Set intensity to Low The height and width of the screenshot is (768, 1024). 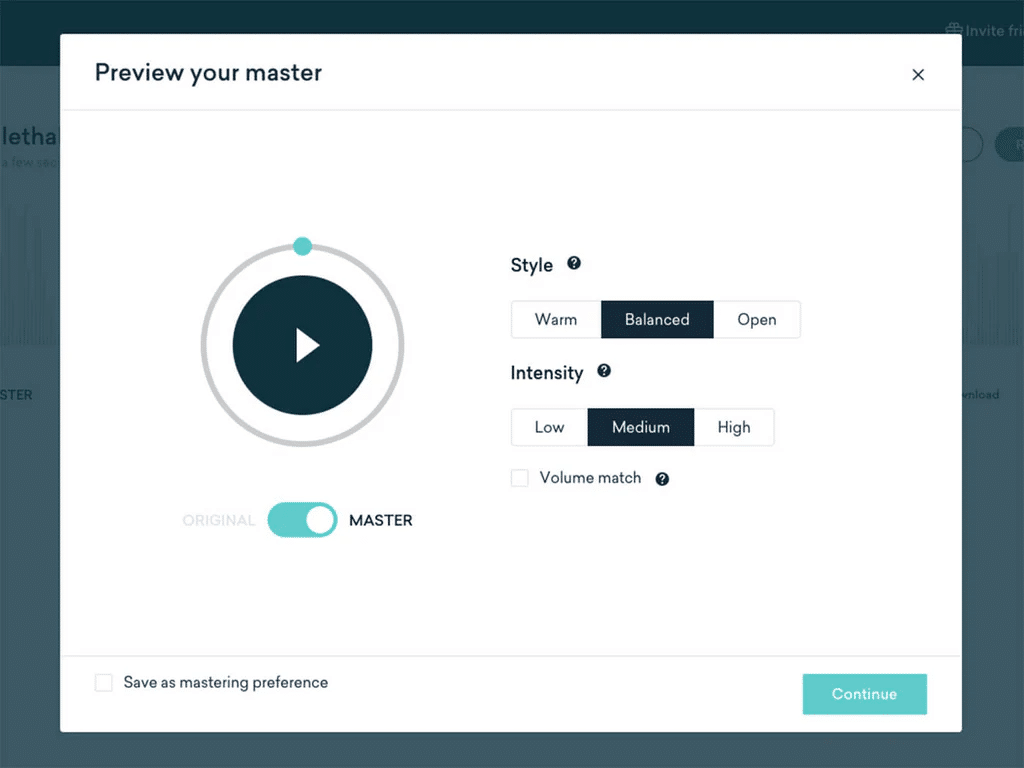pyautogui.click(x=549, y=427)
